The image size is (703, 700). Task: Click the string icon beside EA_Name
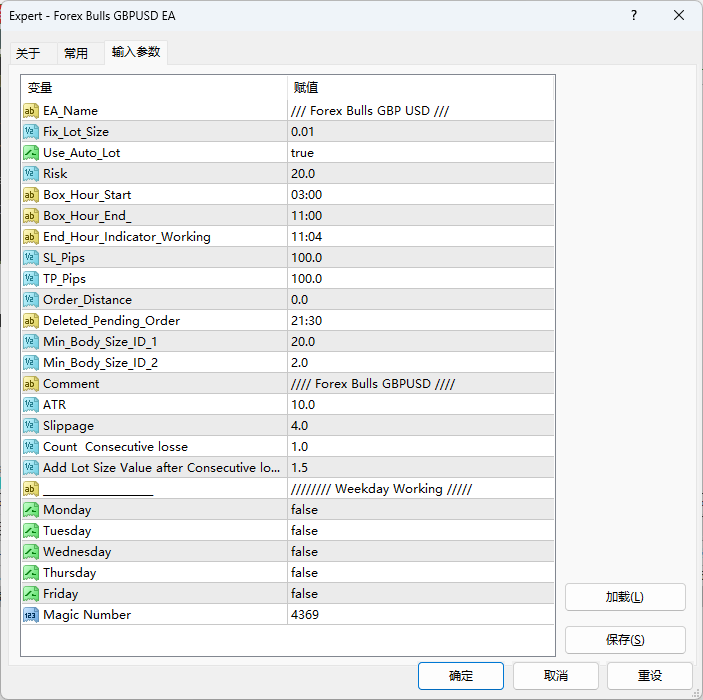click(x=31, y=111)
